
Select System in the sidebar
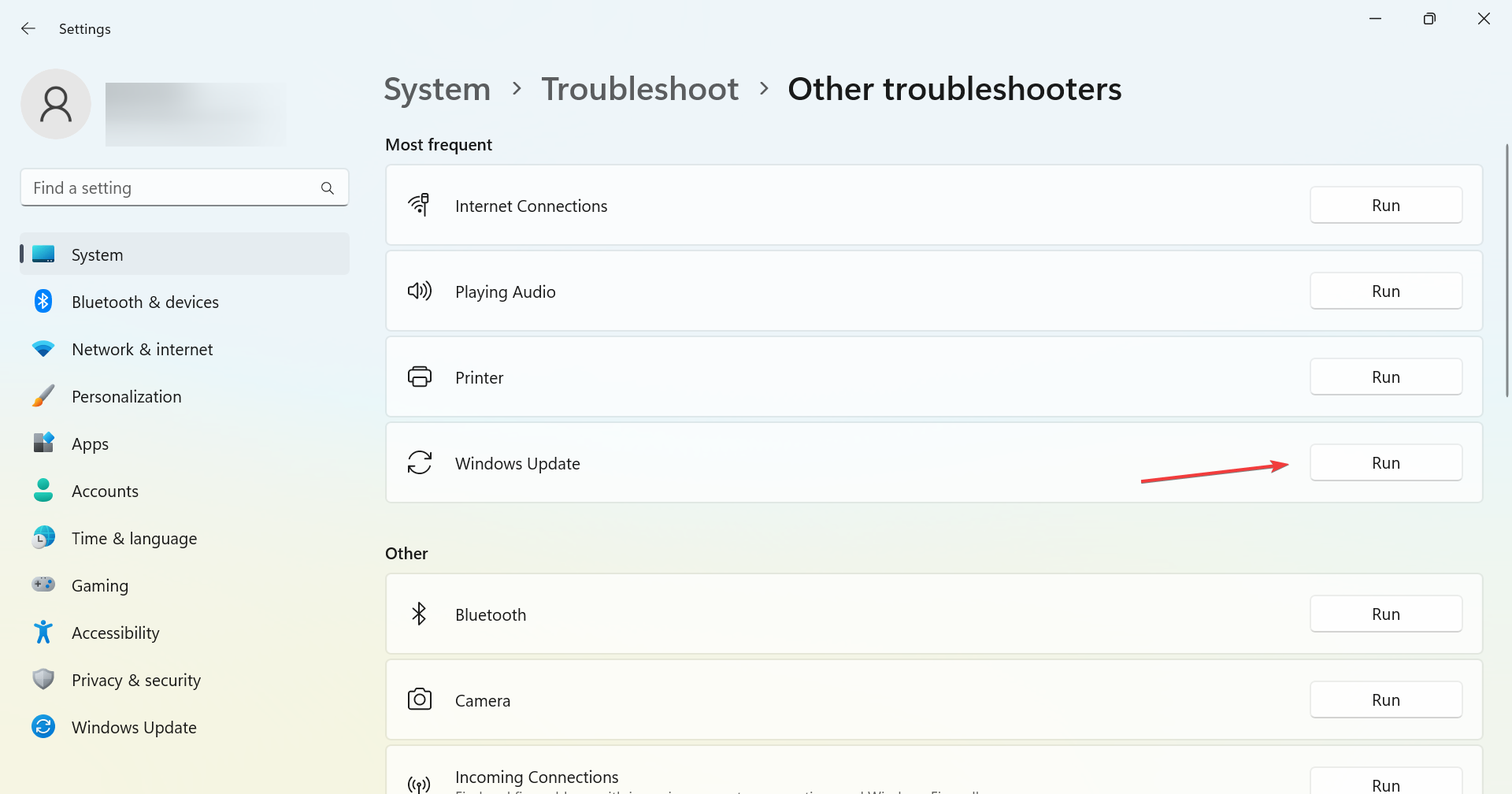coord(184,254)
